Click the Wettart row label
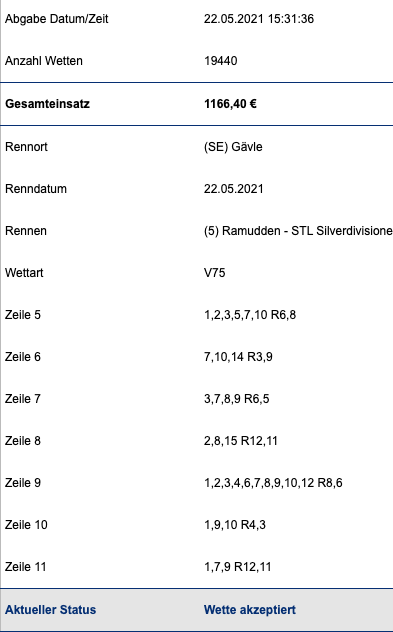The image size is (393, 632). pyautogui.click(x=24, y=273)
